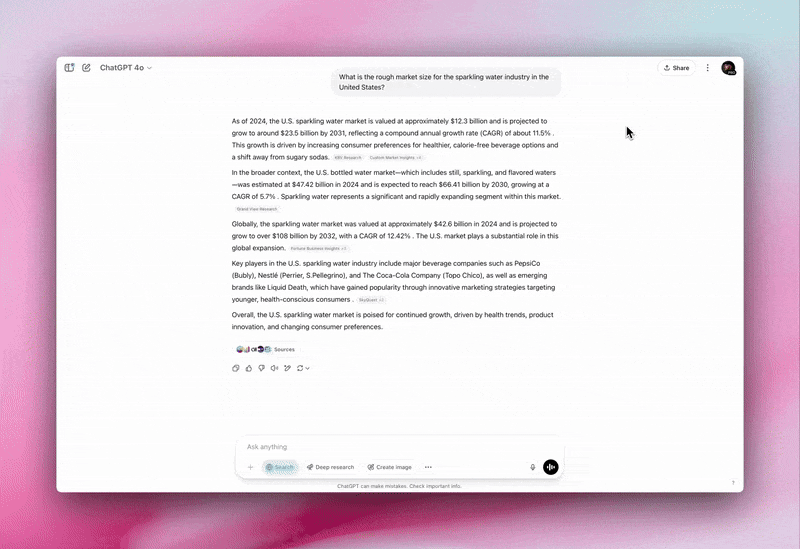
Task: Open the three-dot conversation options menu
Action: [708, 67]
